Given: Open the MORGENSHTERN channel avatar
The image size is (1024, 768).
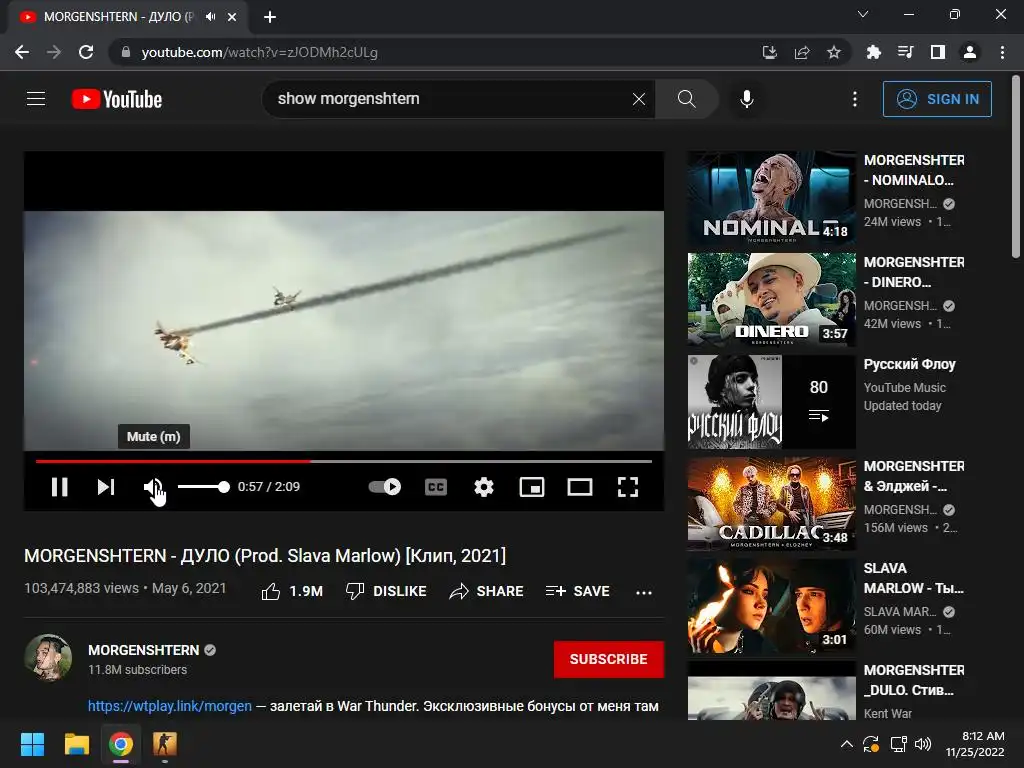Looking at the screenshot, I should coord(48,657).
